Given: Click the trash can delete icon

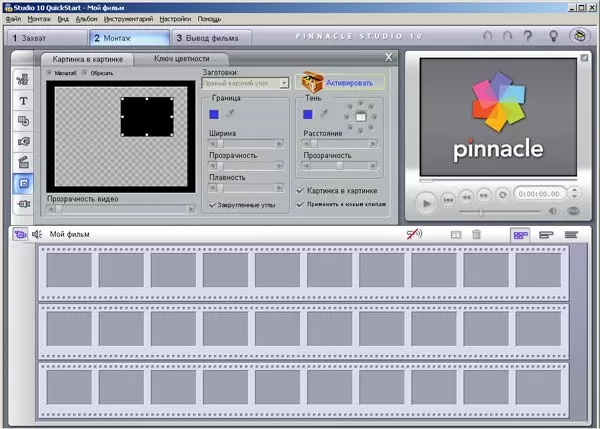Looking at the screenshot, I should (476, 234).
